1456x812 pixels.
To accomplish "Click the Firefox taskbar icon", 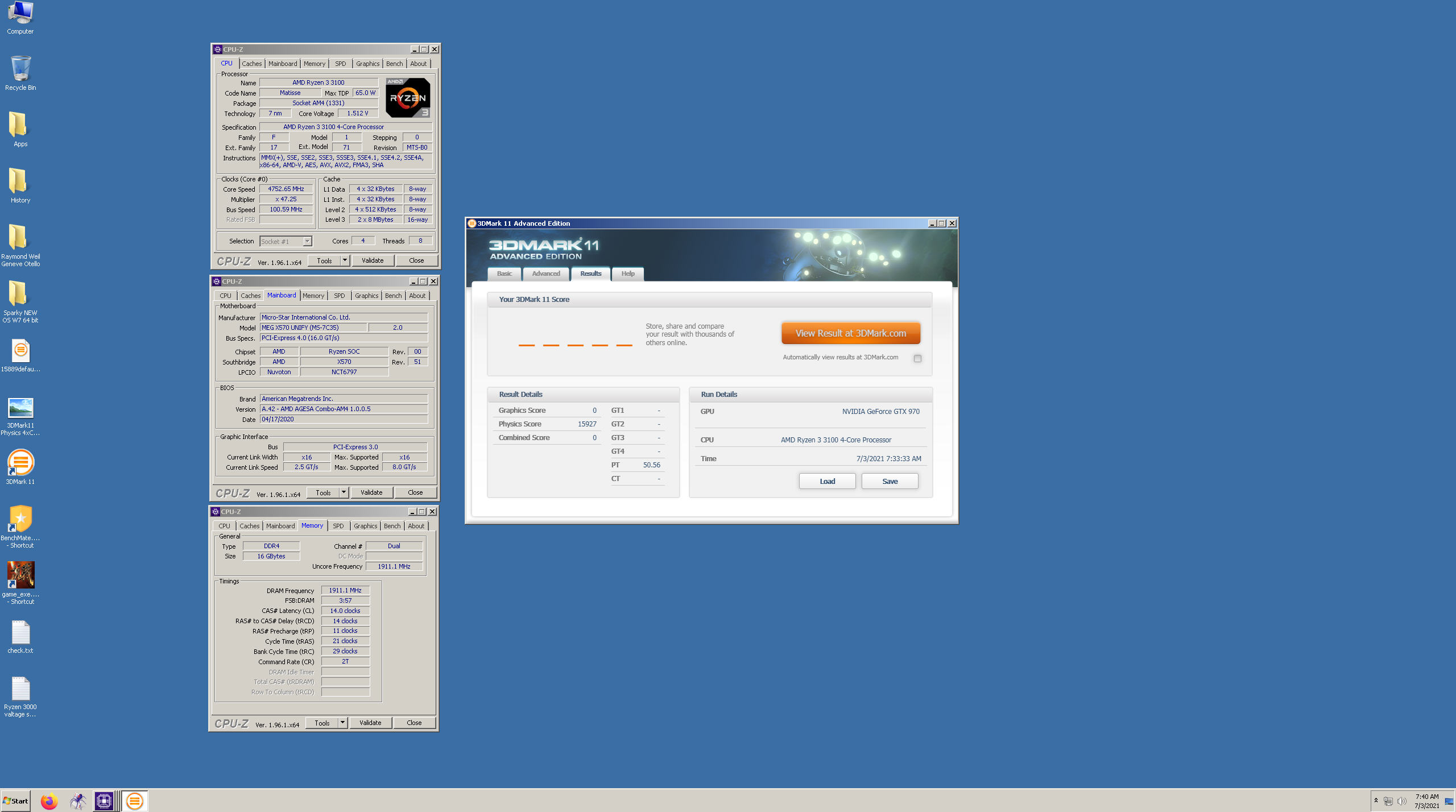I will (49, 801).
